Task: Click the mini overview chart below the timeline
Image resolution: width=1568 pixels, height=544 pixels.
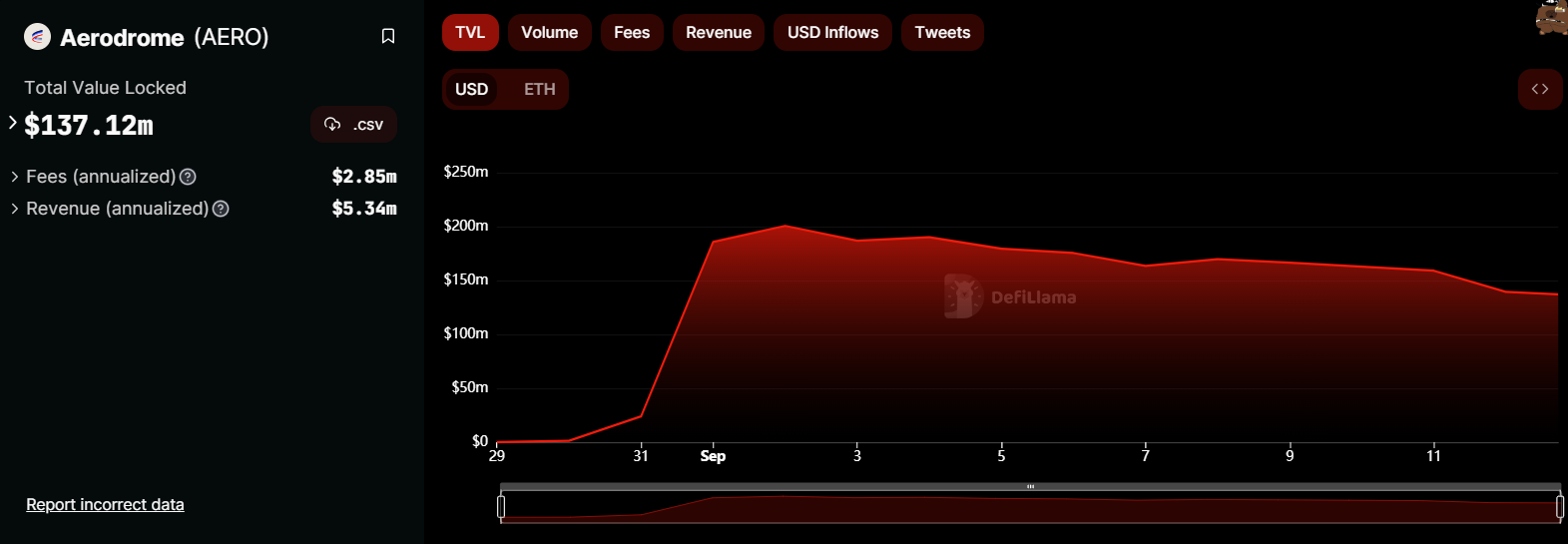Action: (1030, 508)
